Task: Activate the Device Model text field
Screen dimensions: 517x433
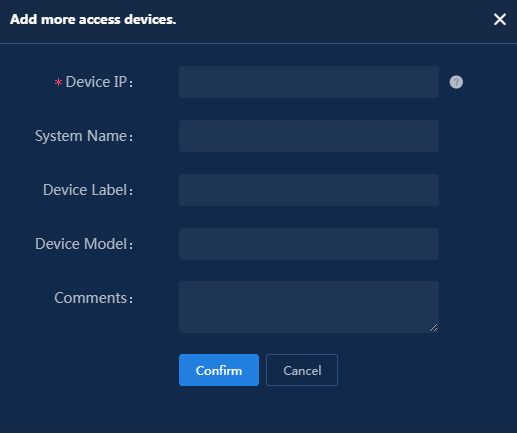Action: click(x=309, y=244)
